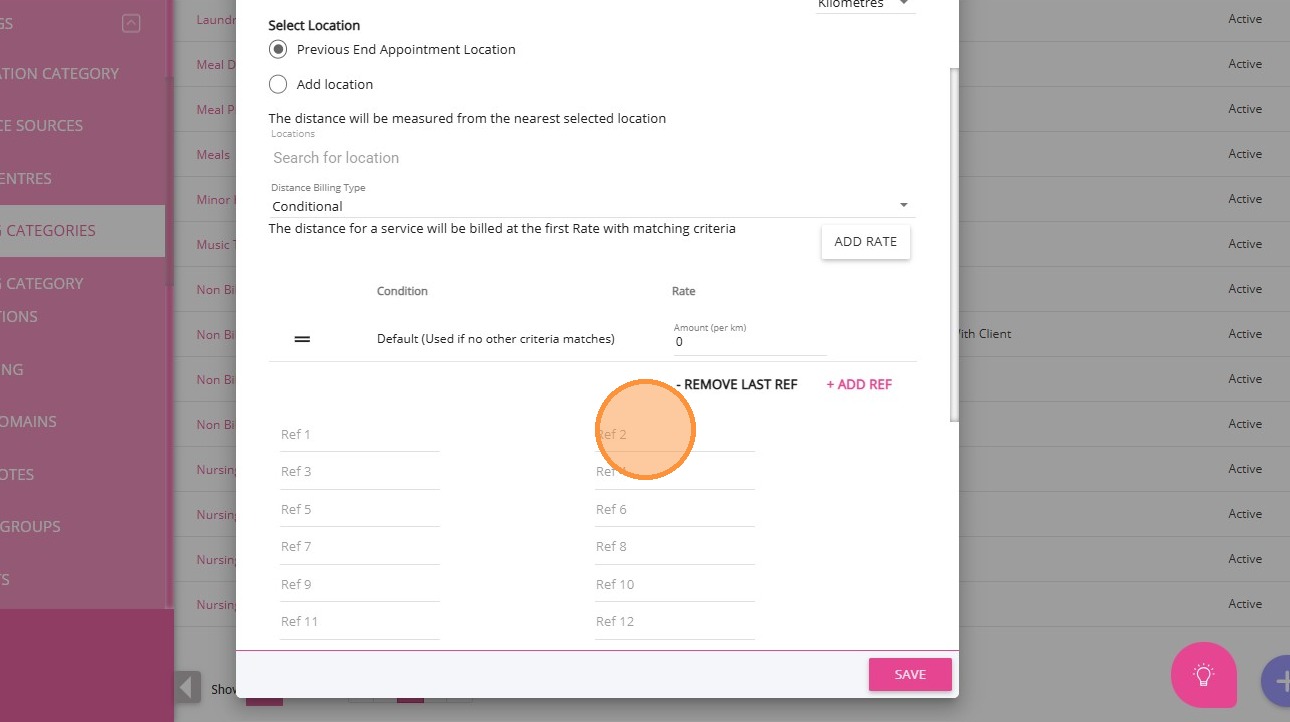Click the - REMOVE LAST REF link
This screenshot has height=722, width=1290.
click(737, 384)
